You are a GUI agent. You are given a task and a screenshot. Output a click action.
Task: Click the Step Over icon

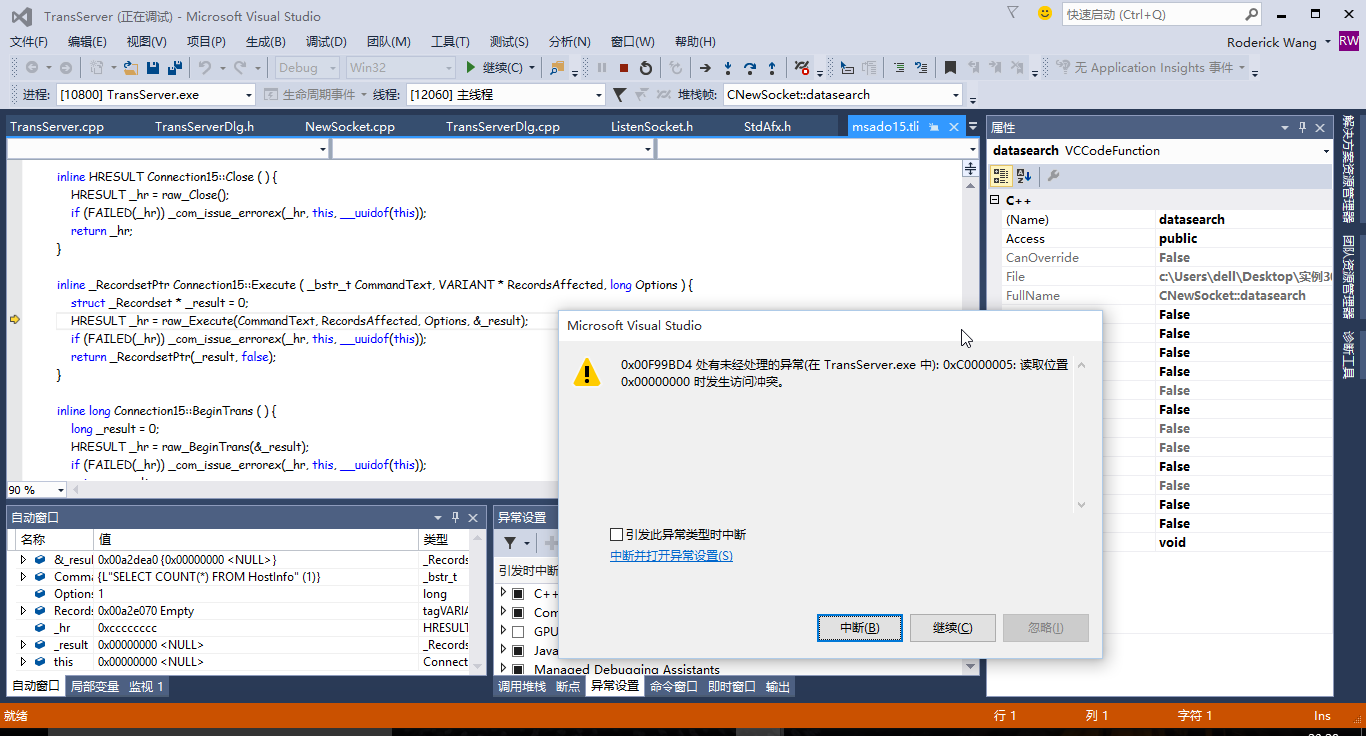point(750,68)
